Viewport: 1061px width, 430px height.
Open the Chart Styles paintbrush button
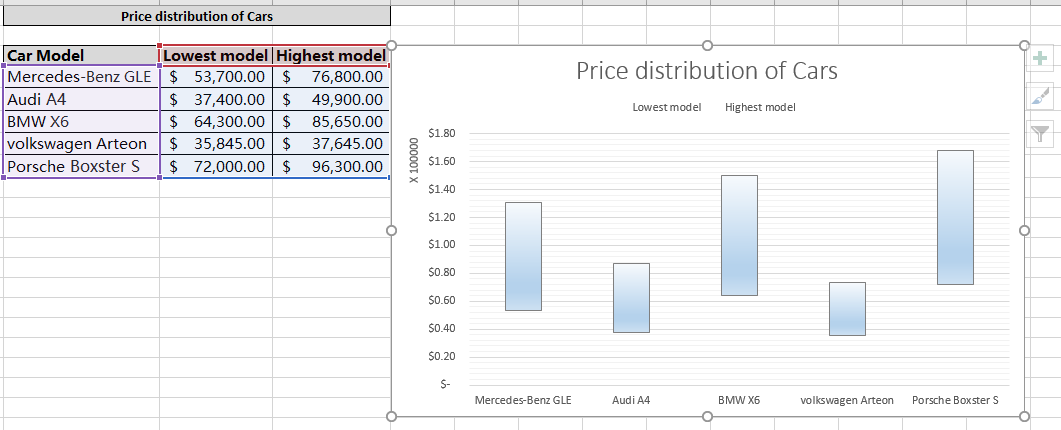click(x=1039, y=96)
